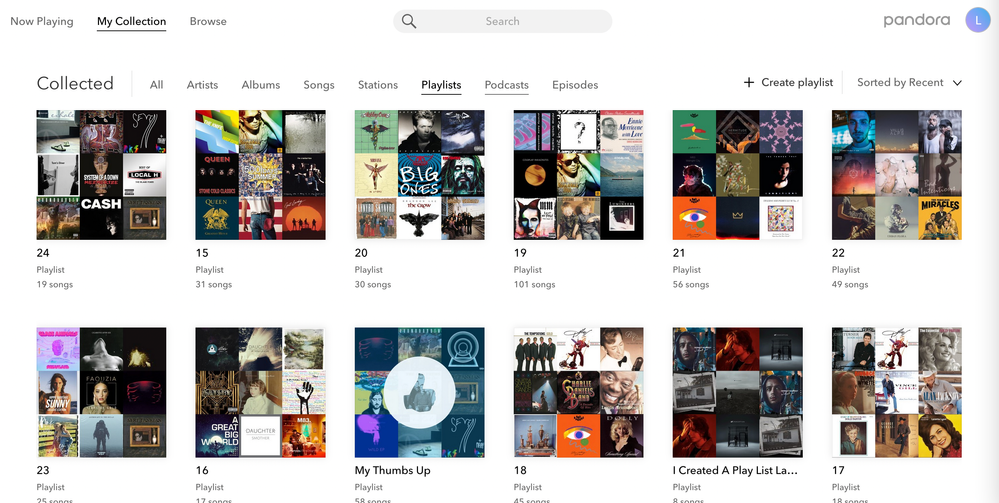The width and height of the screenshot is (999, 503).
Task: Click the Create playlist button
Action: point(796,82)
